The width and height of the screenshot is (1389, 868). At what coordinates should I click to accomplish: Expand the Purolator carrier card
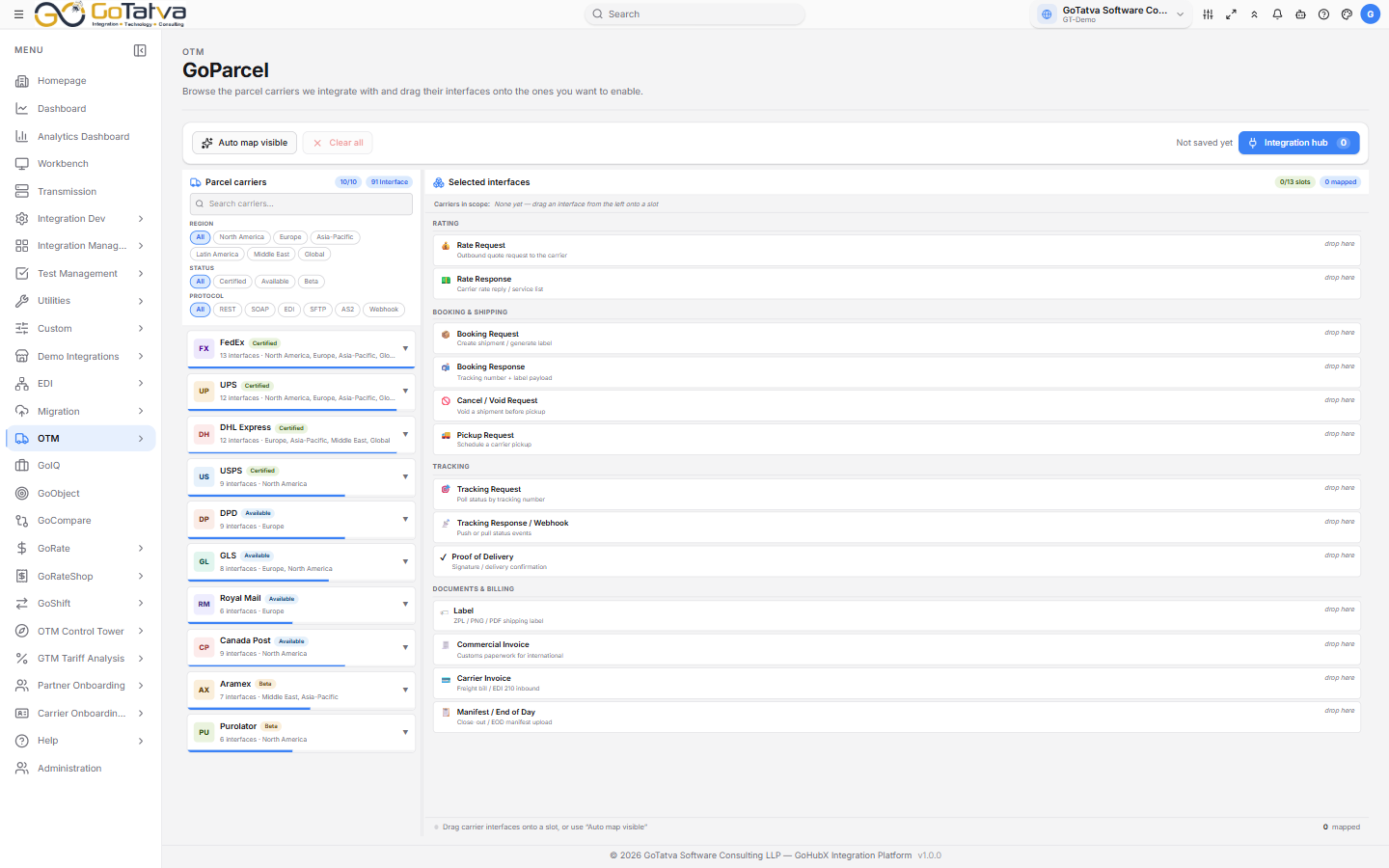(x=405, y=732)
